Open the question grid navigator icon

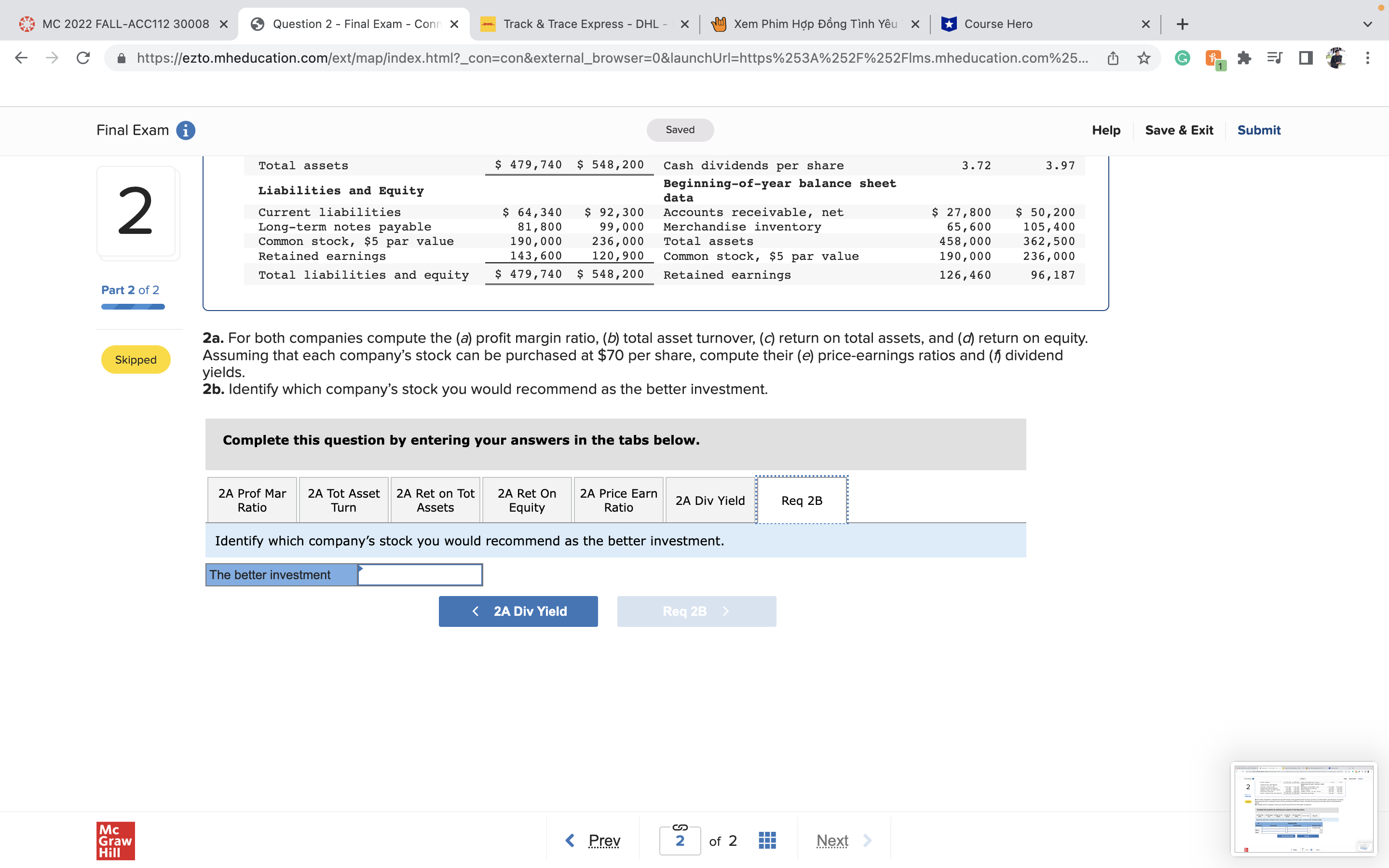pos(767,841)
